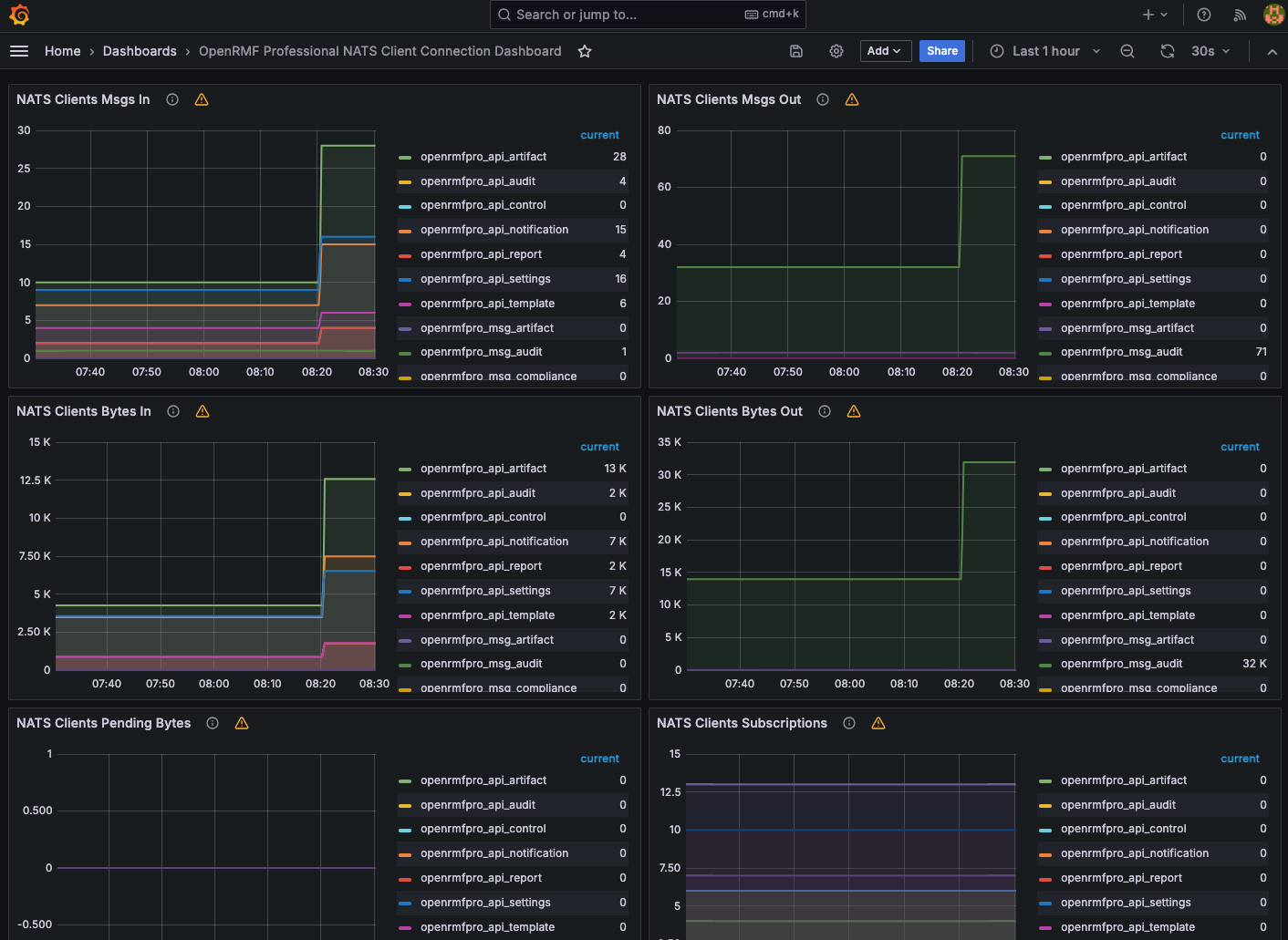This screenshot has width=1288, height=940.
Task: Open dashboard settings gear
Action: point(836,51)
